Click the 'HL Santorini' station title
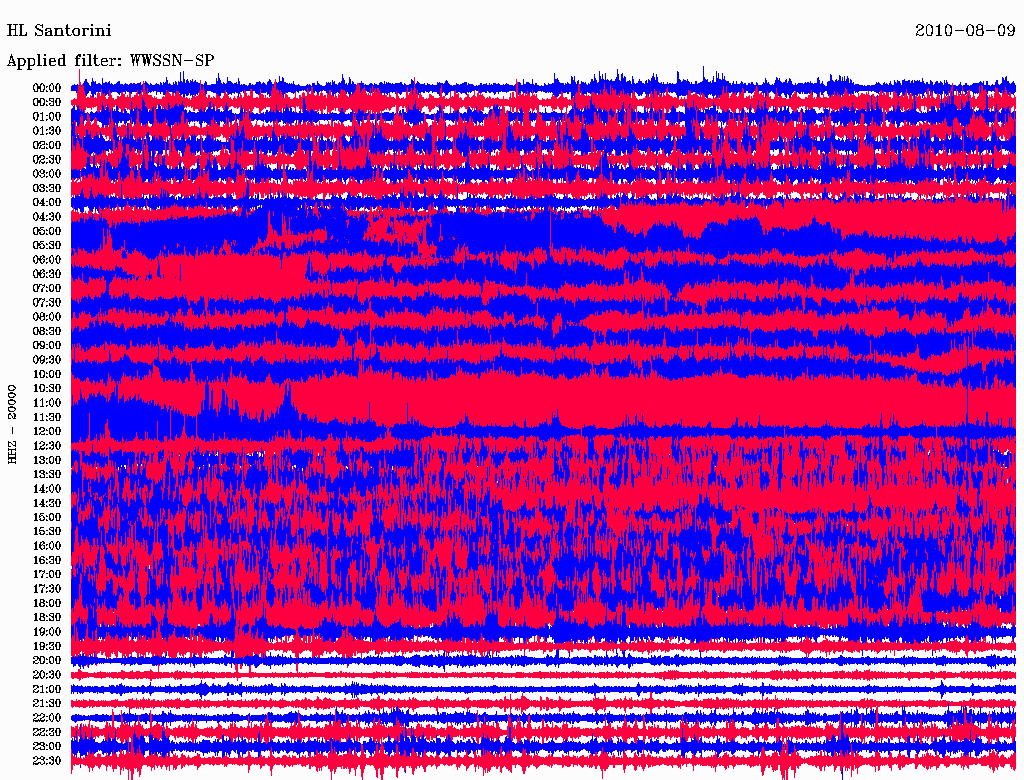This screenshot has width=1024, height=780. point(59,31)
